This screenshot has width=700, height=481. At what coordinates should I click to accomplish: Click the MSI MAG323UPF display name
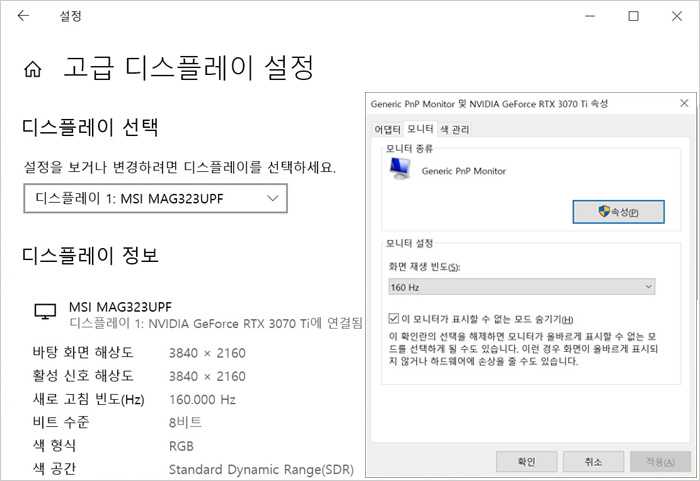pyautogui.click(x=120, y=307)
